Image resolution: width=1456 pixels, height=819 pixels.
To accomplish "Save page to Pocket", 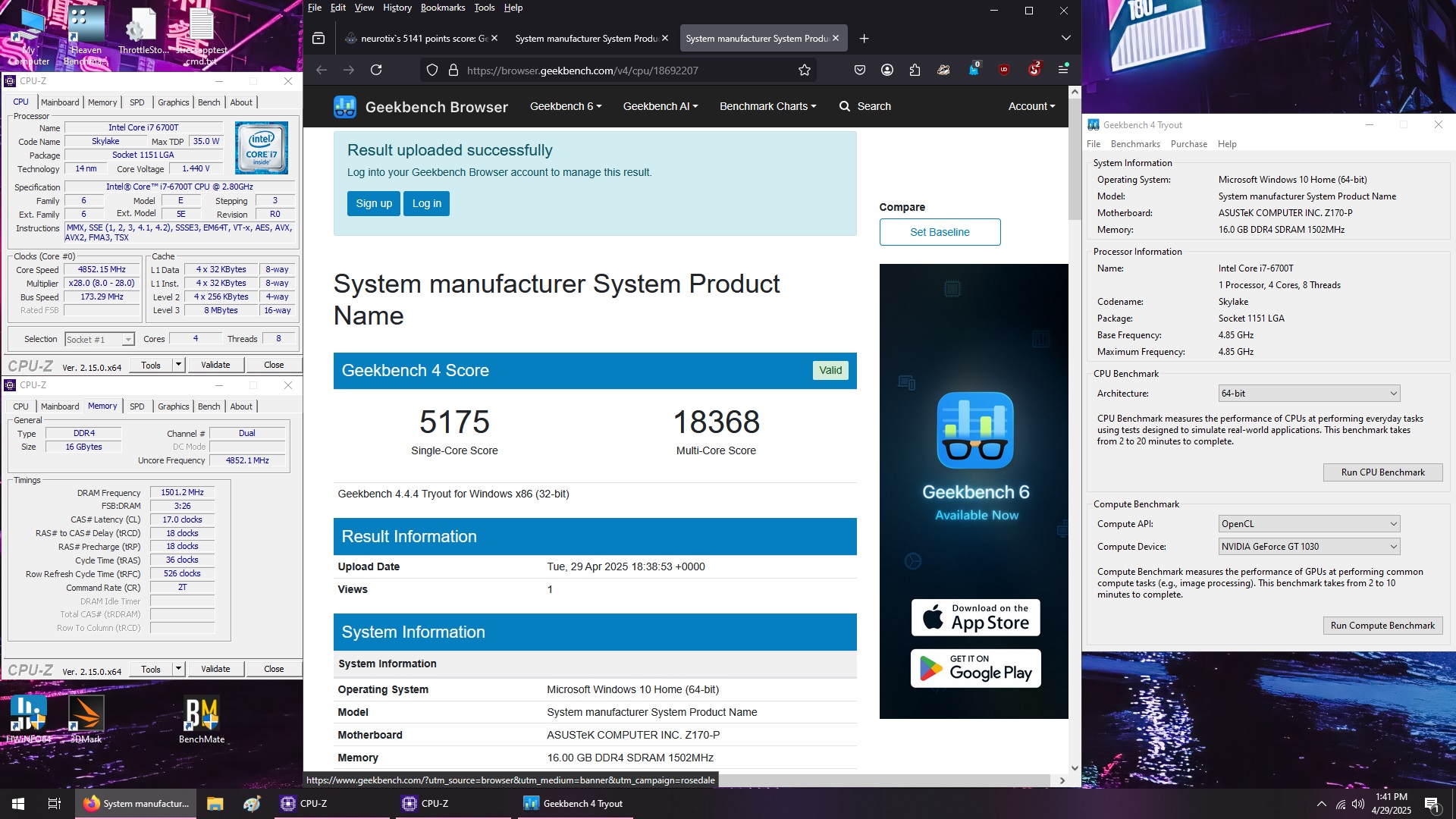I will (x=860, y=70).
